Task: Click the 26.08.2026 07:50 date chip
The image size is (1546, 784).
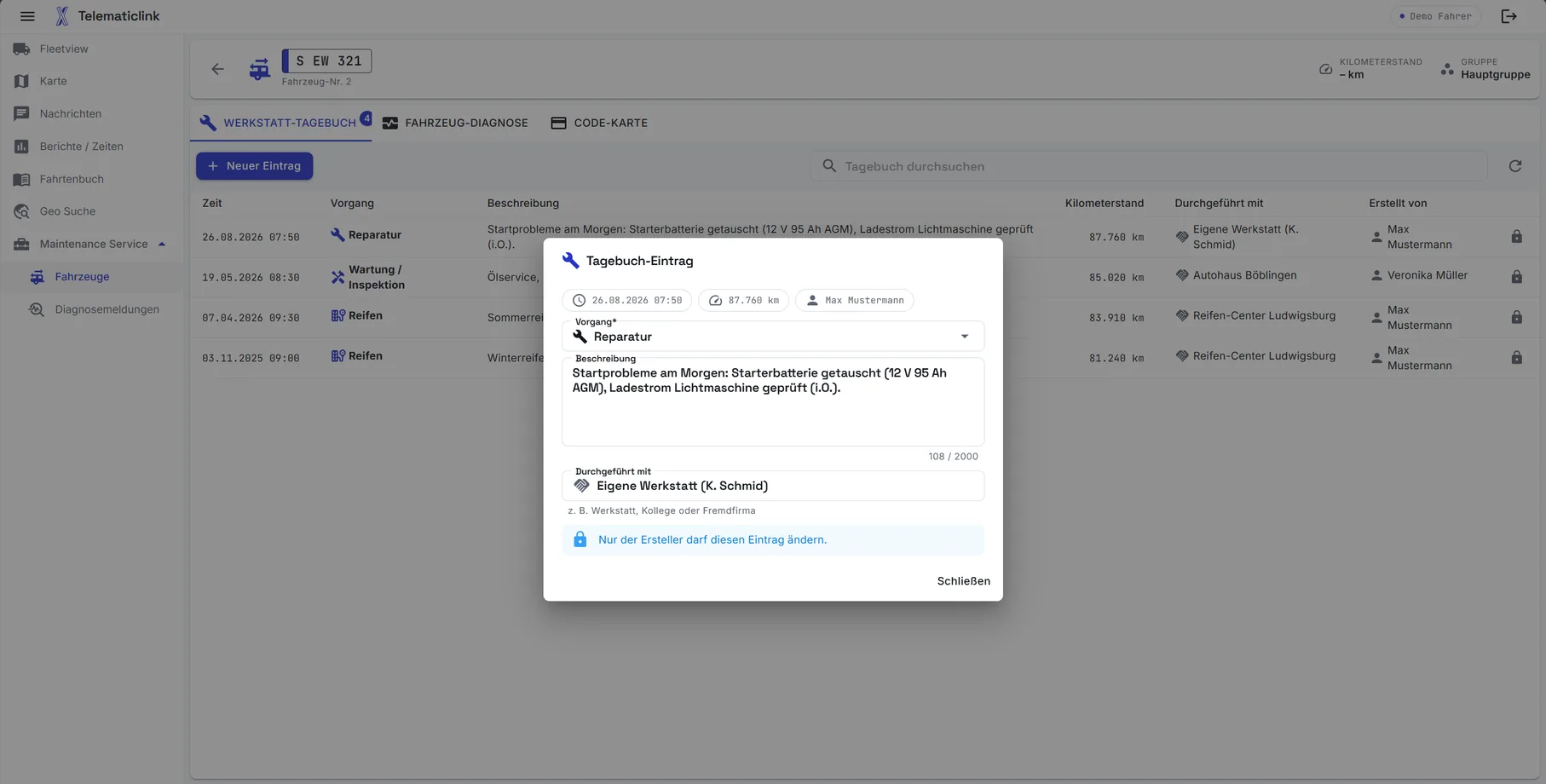Action: (x=627, y=300)
